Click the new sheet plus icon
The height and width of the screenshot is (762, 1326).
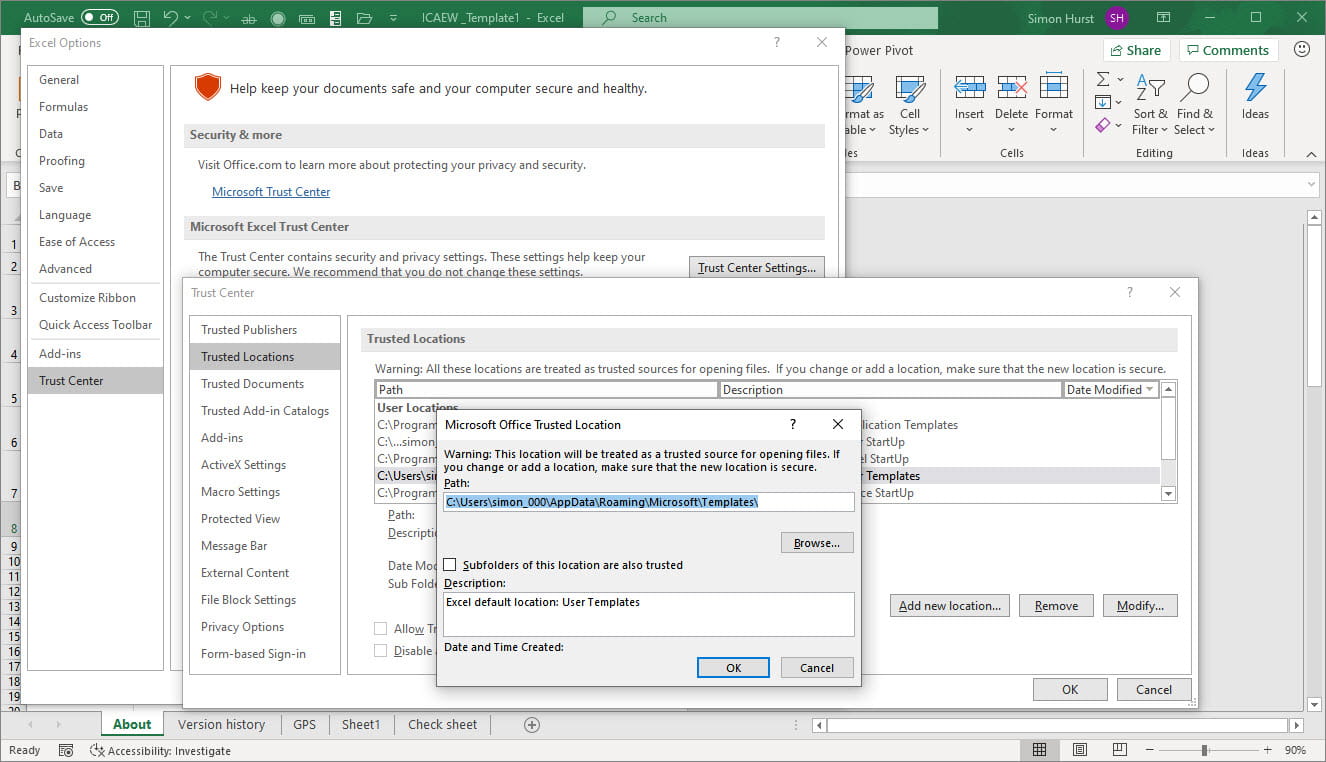click(532, 725)
